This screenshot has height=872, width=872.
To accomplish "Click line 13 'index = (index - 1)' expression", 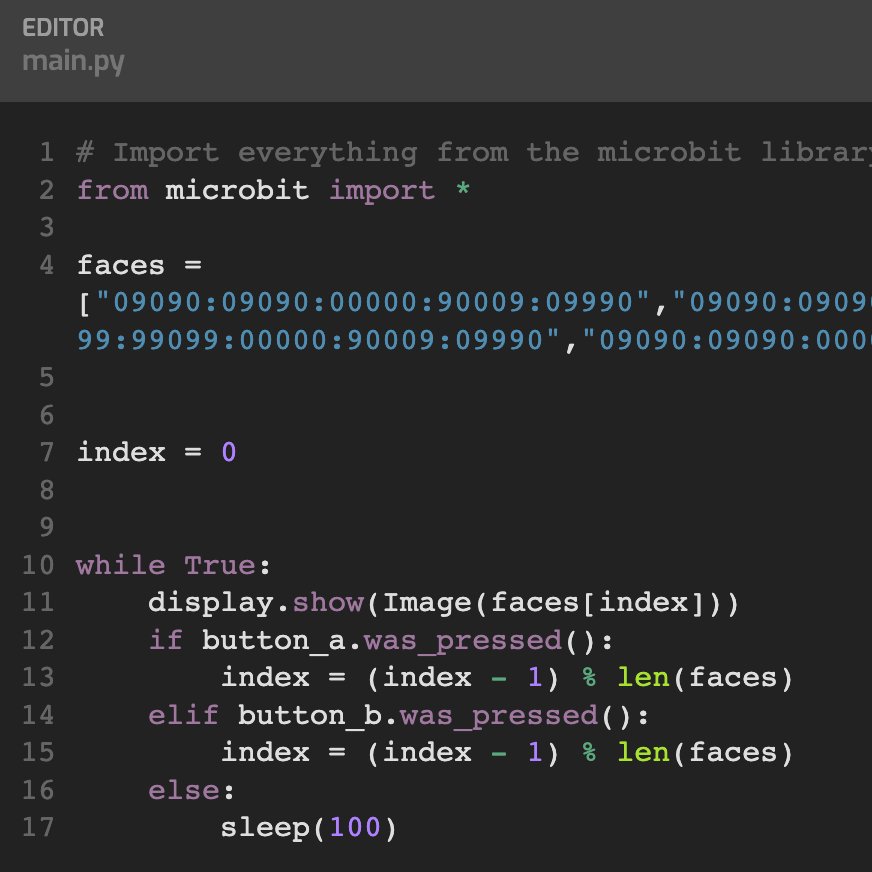I will click(x=390, y=678).
